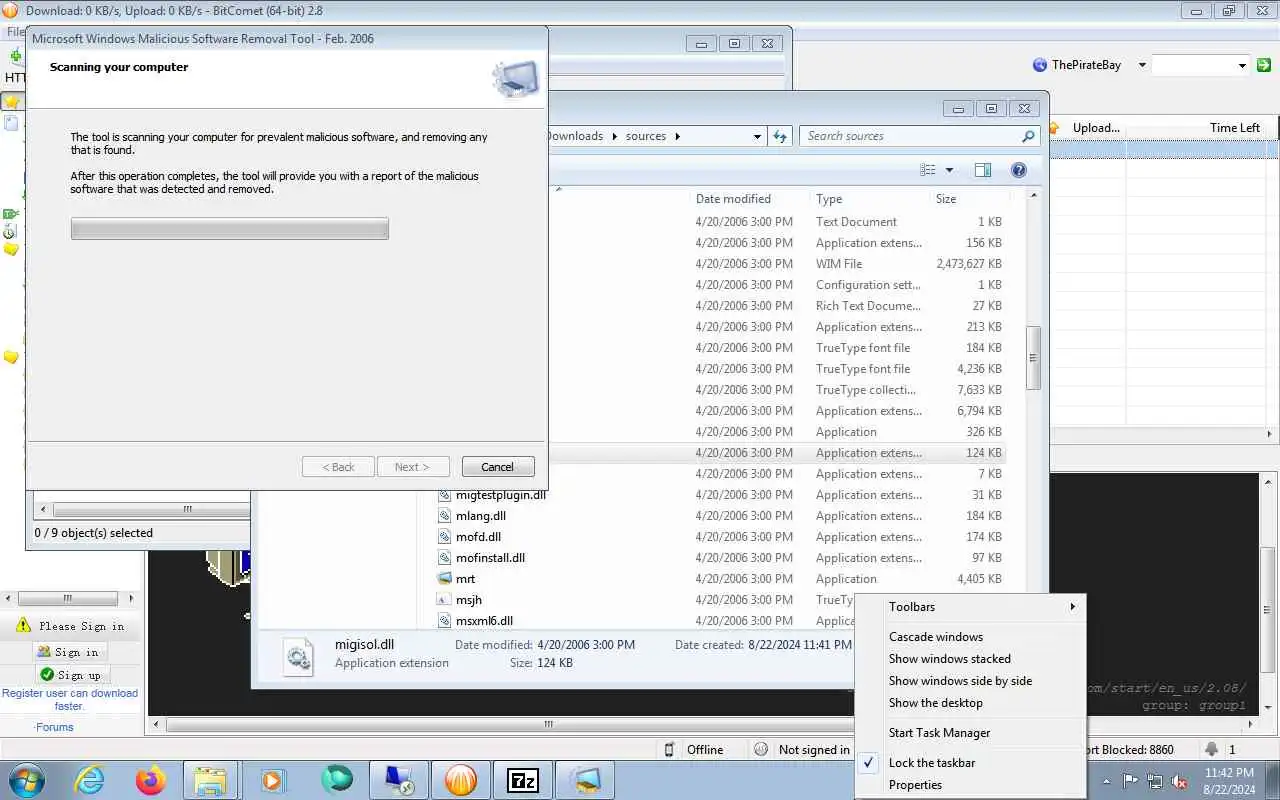Viewport: 1280px width, 800px height.
Task: Launch Firefox from the taskbar
Action: click(x=151, y=780)
